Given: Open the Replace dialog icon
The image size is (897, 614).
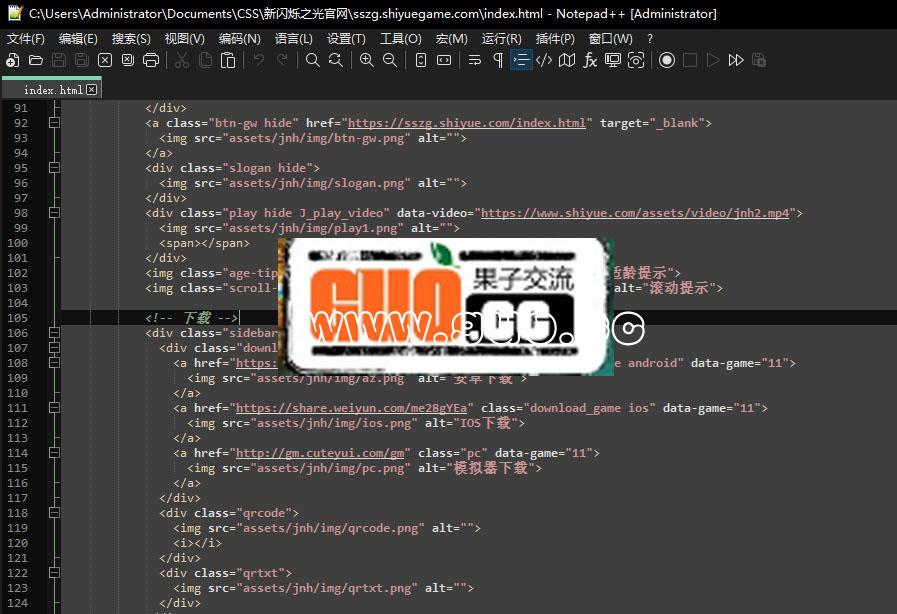Looking at the screenshot, I should [x=336, y=60].
